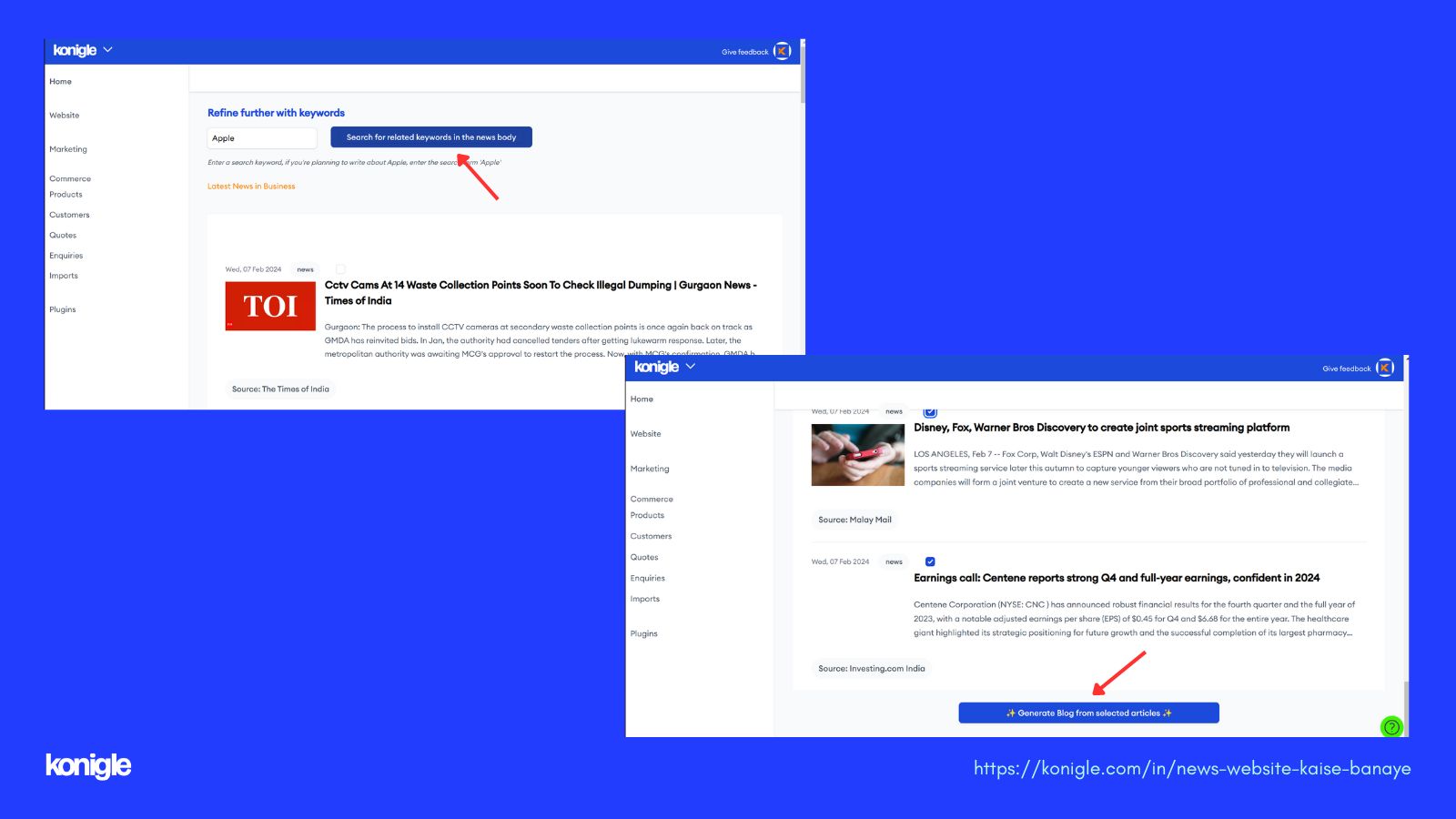The image size is (1456, 819).
Task: Open the Latest News in Business link
Action: tap(251, 187)
